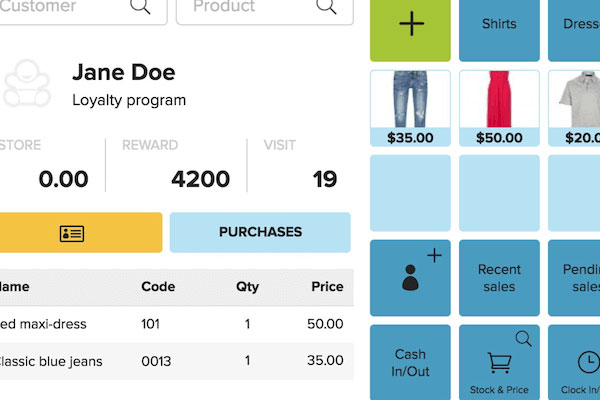Open the Cash In/Out tile

coord(410,362)
